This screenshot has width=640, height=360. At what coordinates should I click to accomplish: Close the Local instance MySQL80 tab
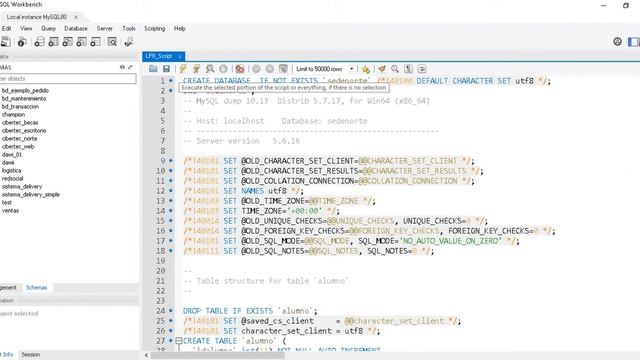pyautogui.click(x=76, y=17)
